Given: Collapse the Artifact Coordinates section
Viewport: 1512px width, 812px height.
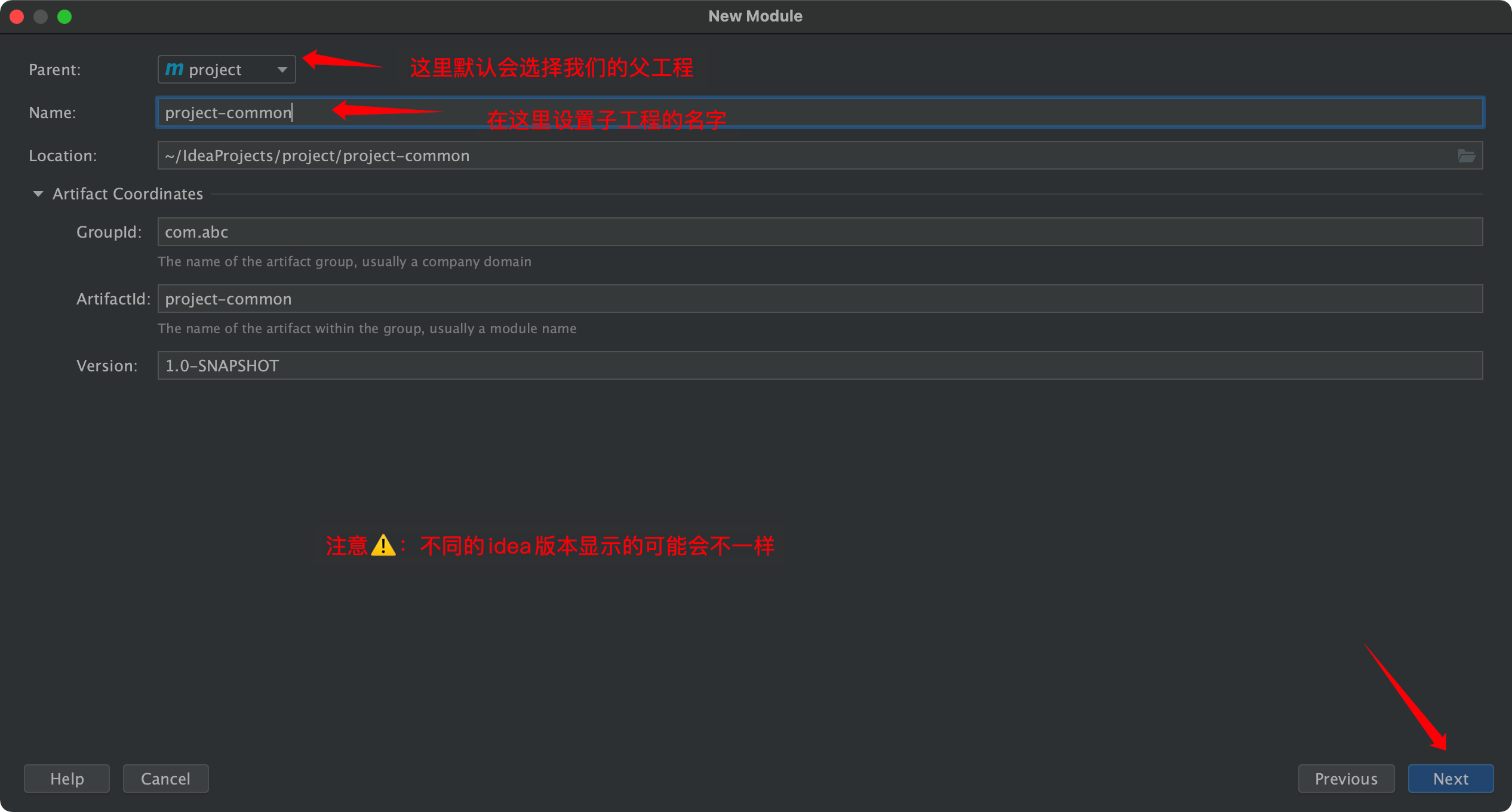Looking at the screenshot, I should tap(38, 194).
